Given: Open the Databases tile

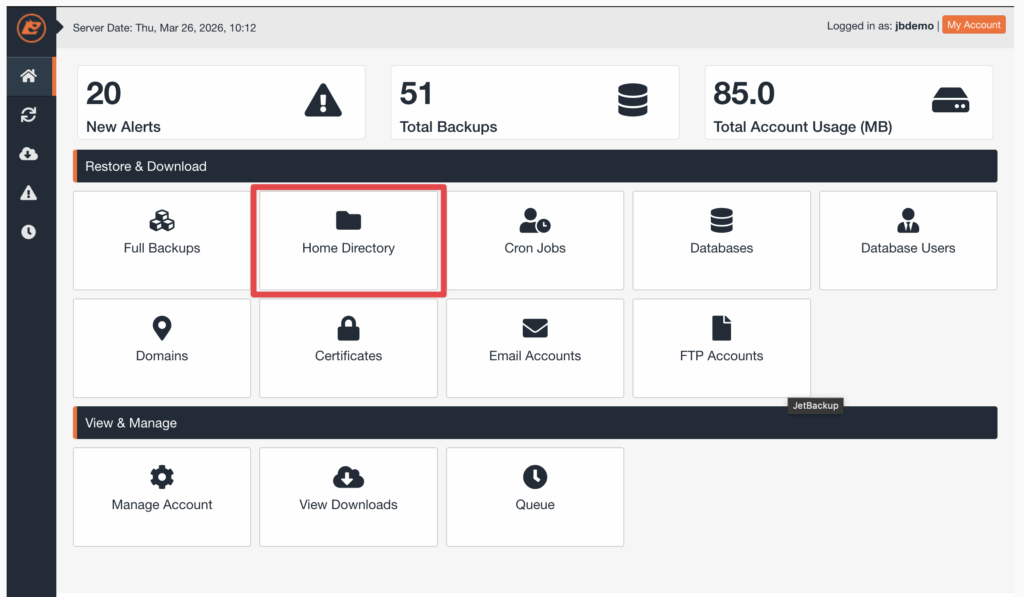Looking at the screenshot, I should [721, 240].
